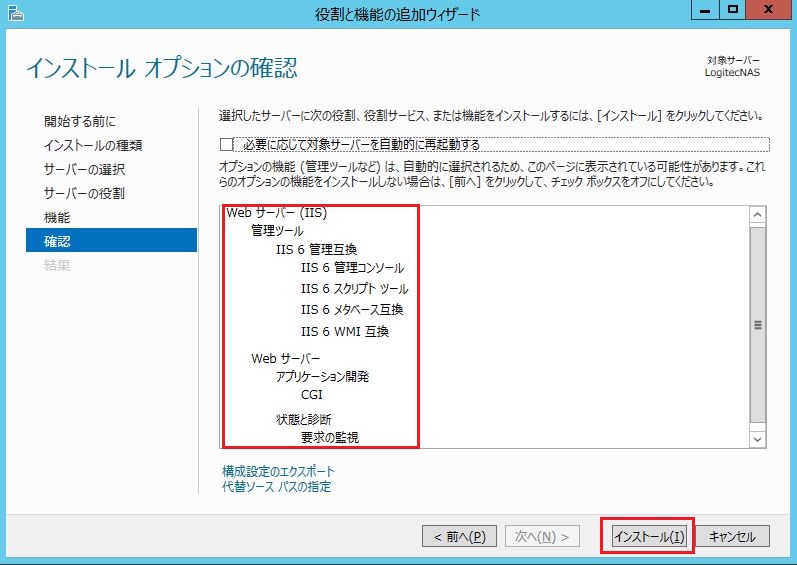Select the サーバーの役割 step

click(84, 193)
